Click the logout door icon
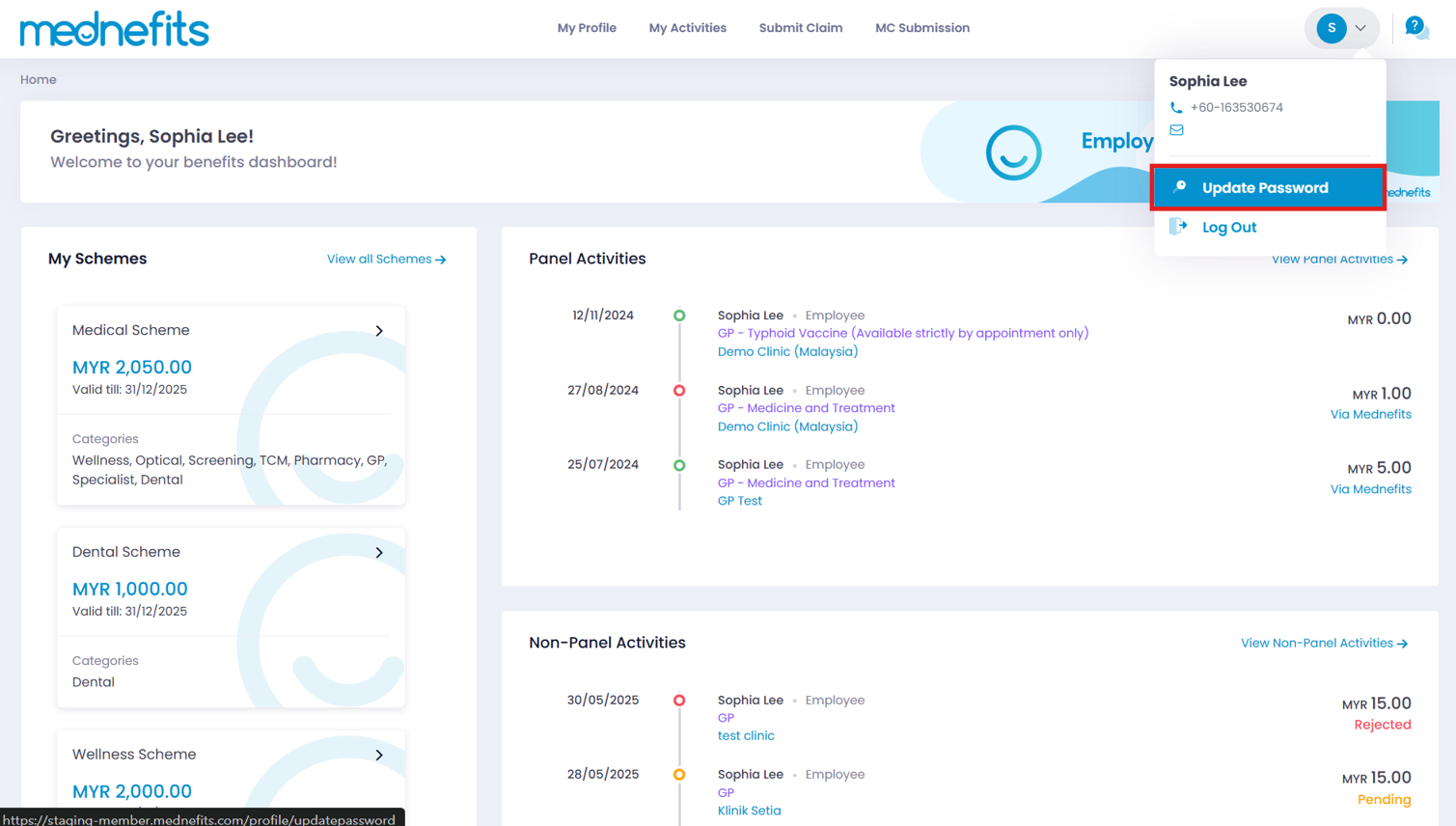 (1178, 227)
